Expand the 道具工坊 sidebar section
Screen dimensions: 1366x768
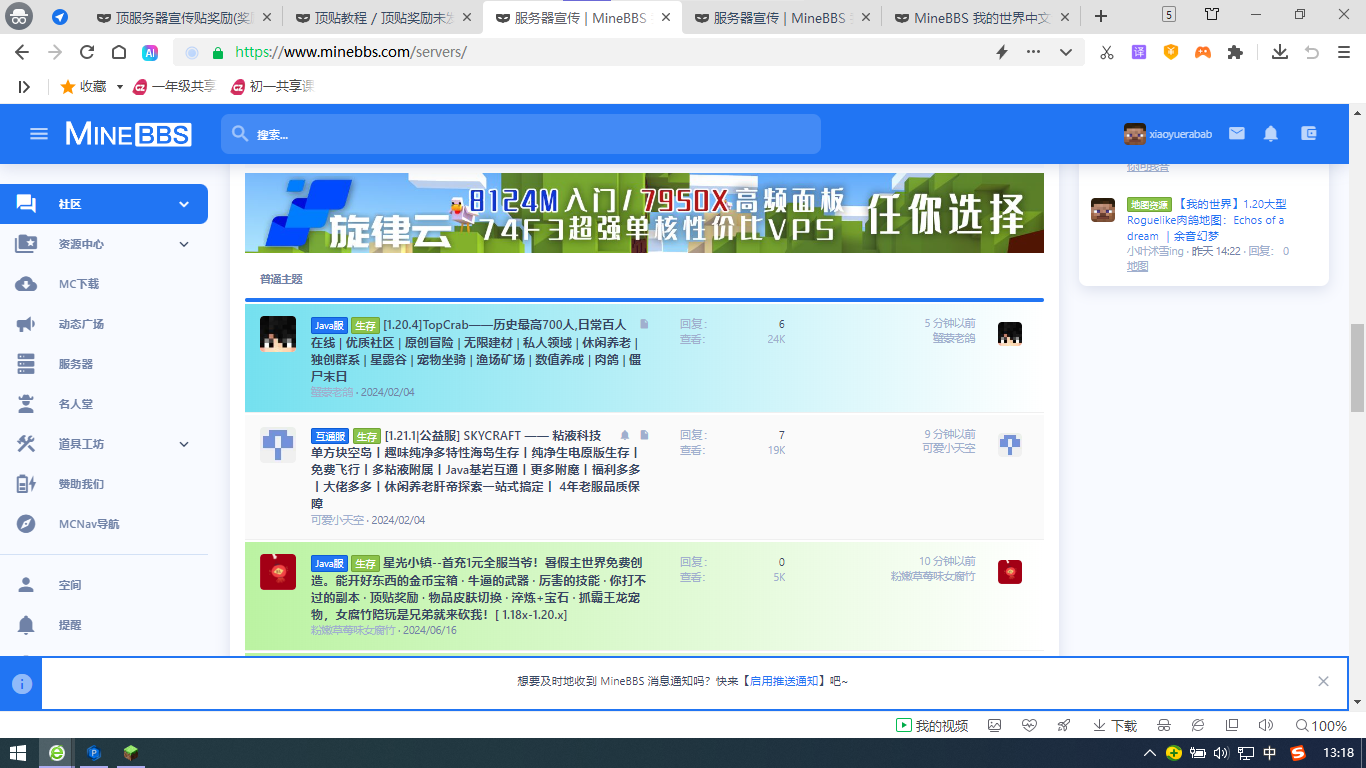click(184, 444)
